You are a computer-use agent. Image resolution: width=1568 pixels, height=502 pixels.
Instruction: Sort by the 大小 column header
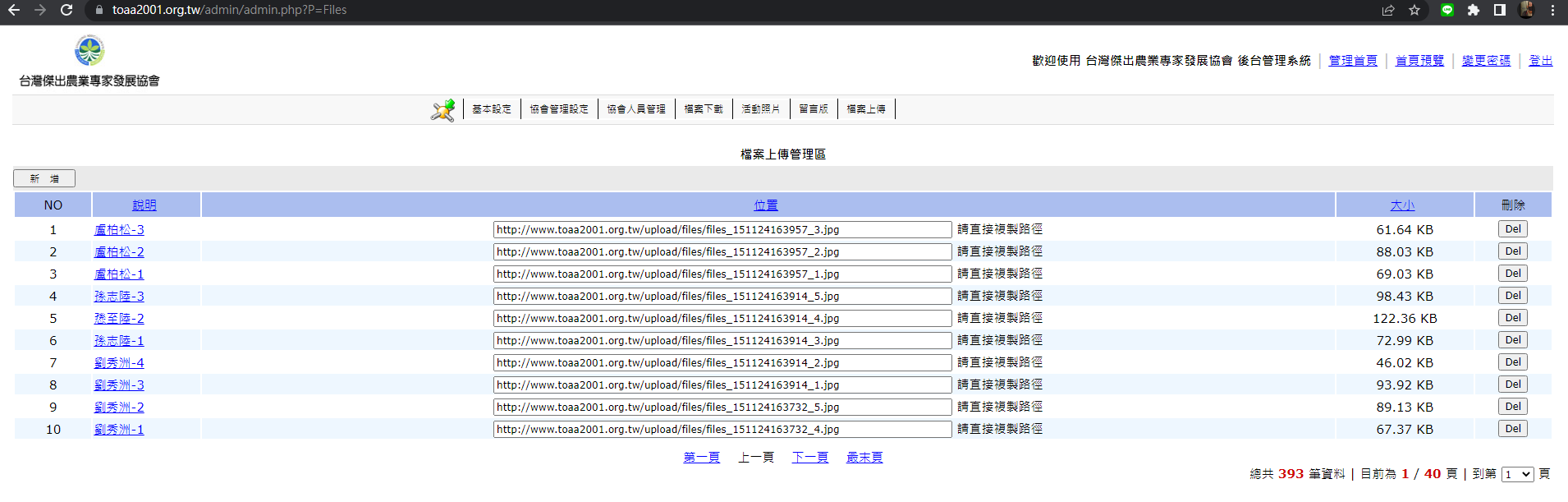click(1402, 205)
